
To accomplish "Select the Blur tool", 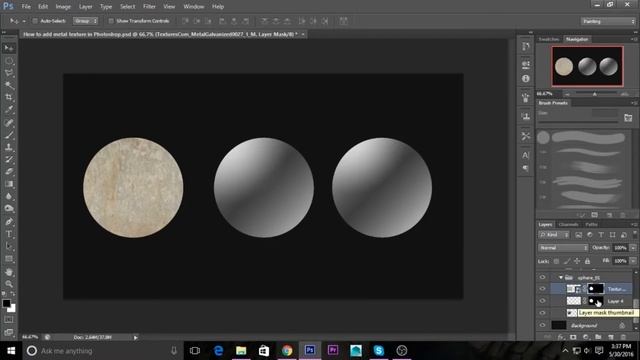I will pyautogui.click(x=9, y=196).
